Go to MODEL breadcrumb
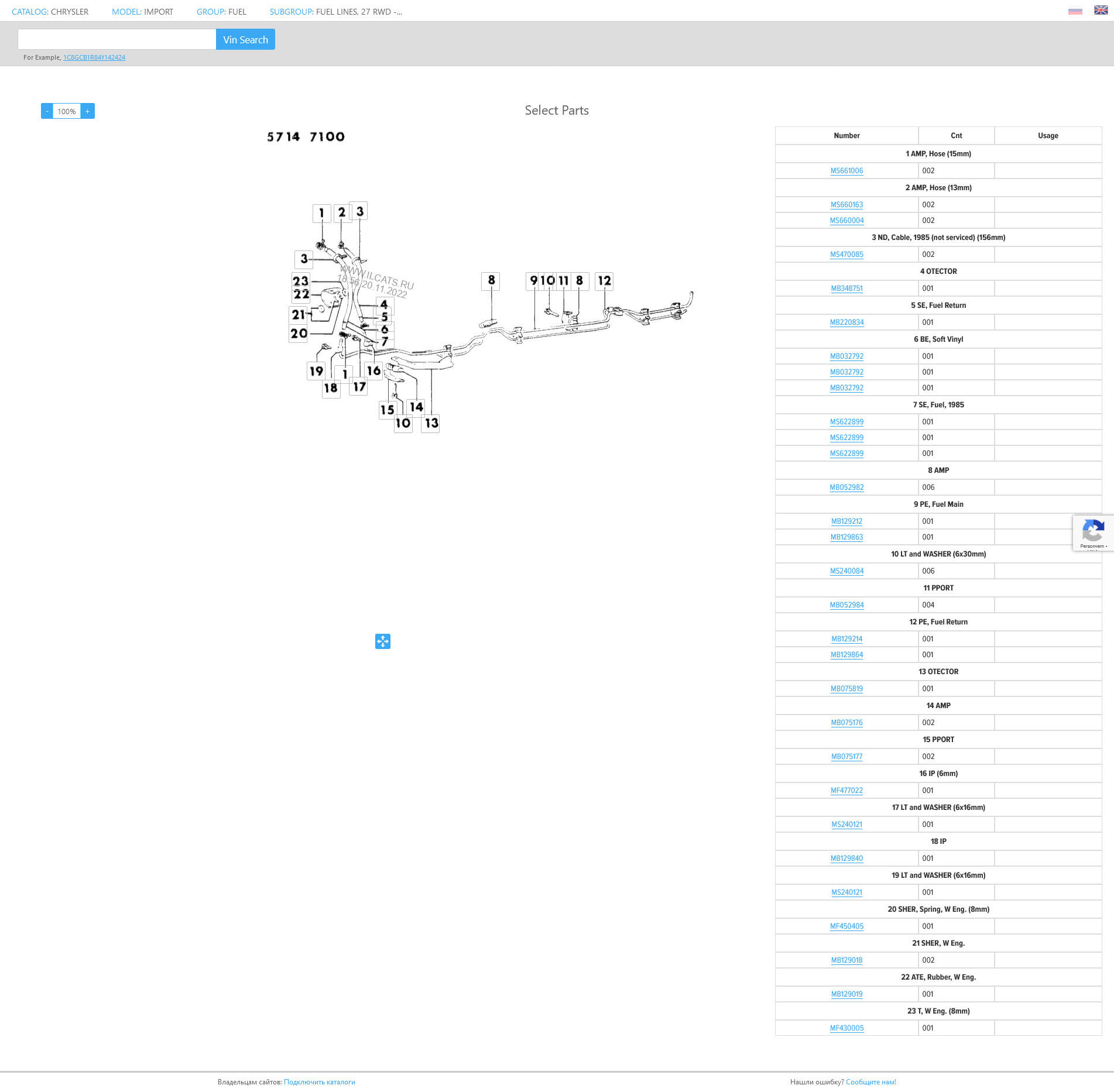Screen dimensions: 1114x1092 [126, 12]
